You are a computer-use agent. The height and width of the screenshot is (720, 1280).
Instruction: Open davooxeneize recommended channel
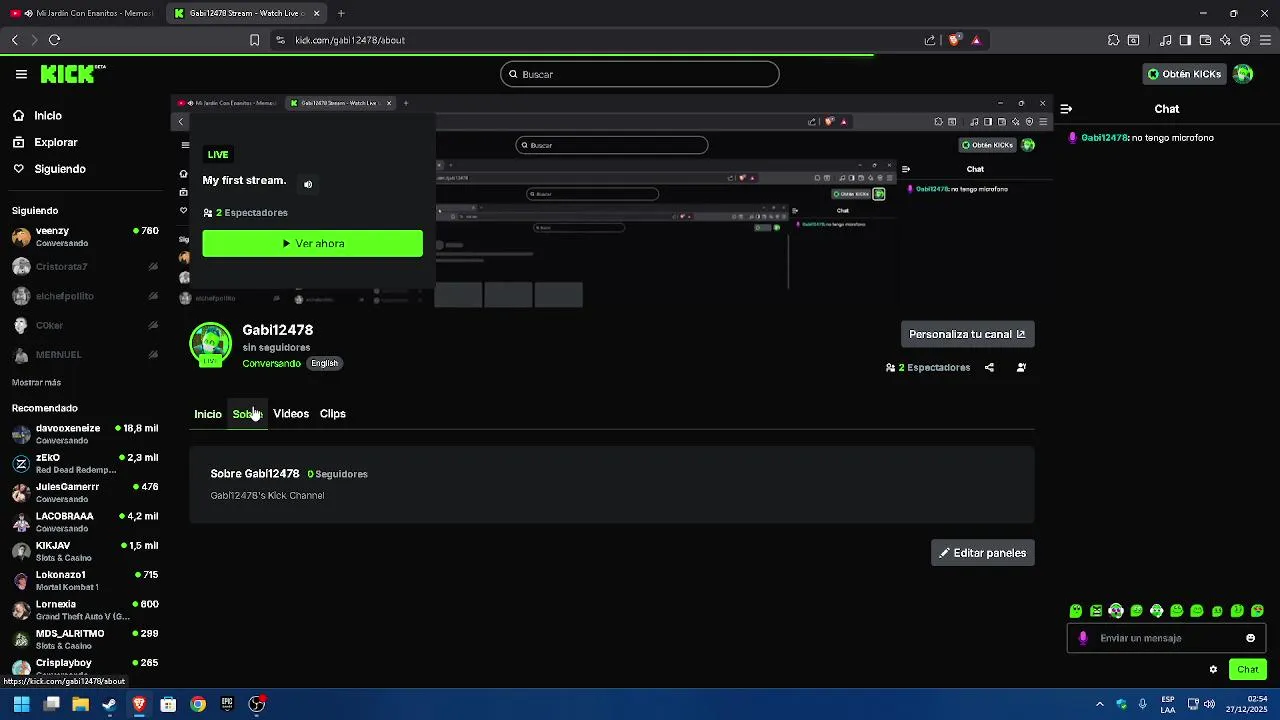(85, 434)
